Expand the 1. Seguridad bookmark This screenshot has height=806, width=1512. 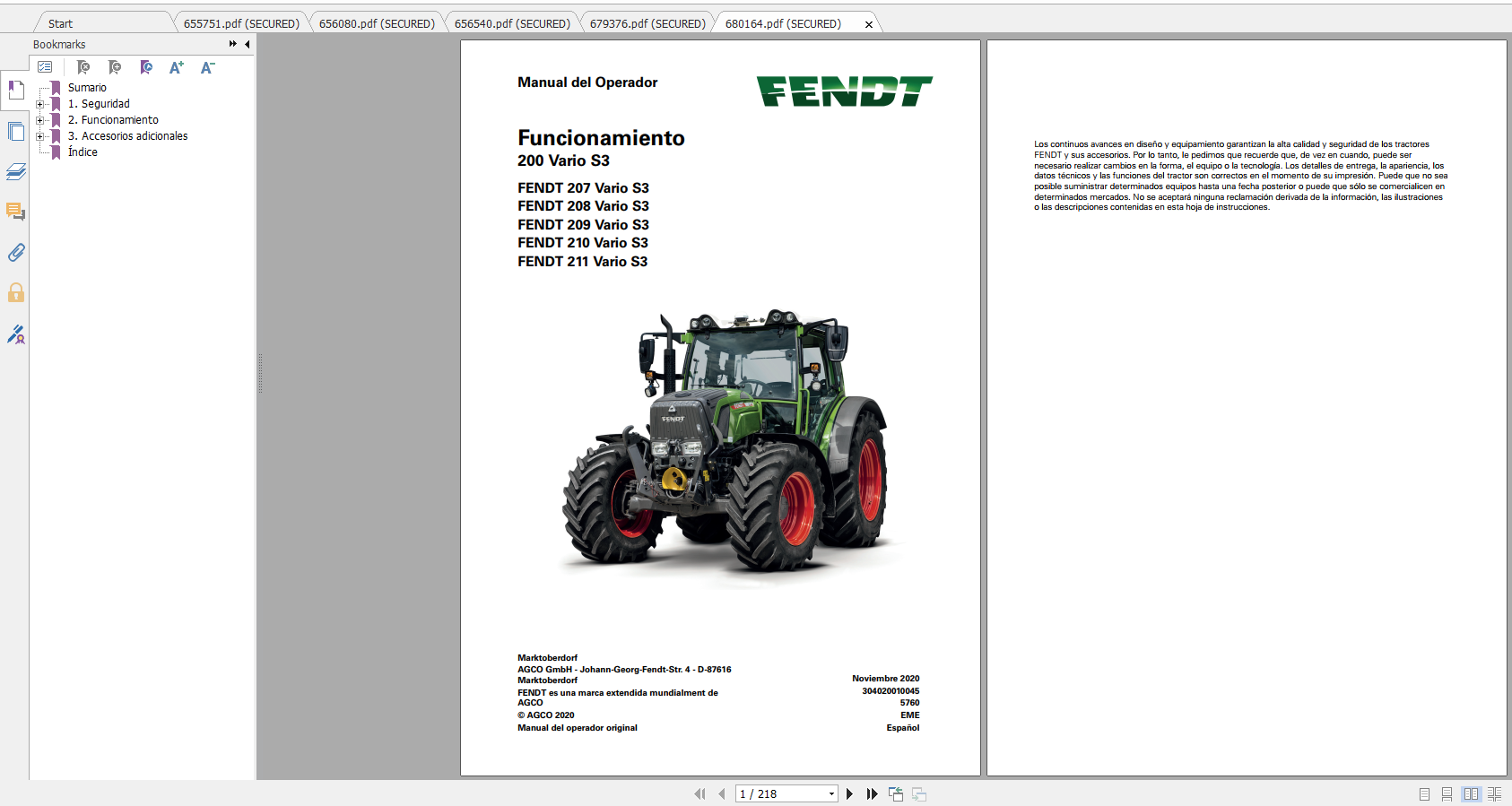39,104
